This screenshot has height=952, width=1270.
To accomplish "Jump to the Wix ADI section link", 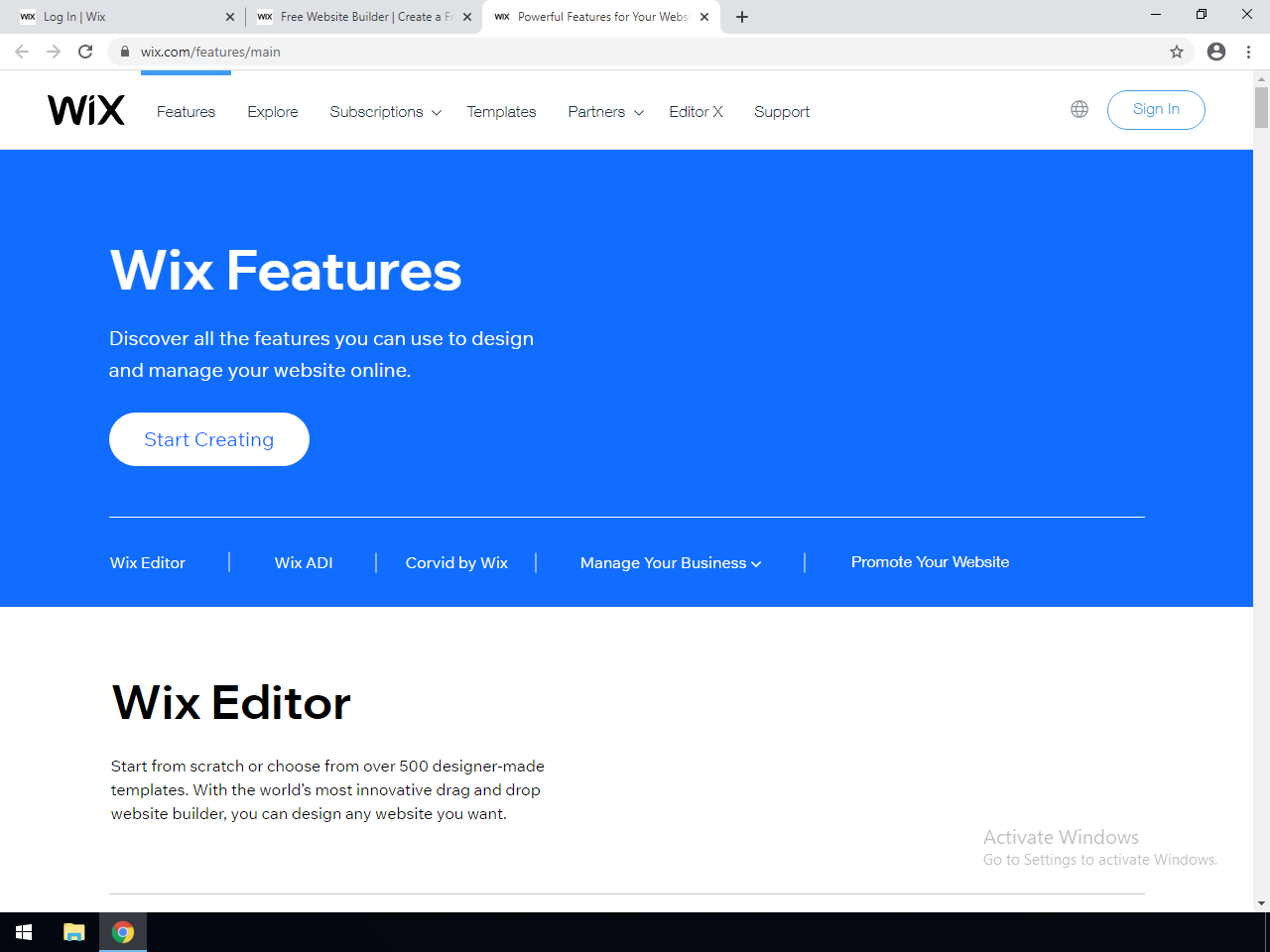I will (304, 563).
